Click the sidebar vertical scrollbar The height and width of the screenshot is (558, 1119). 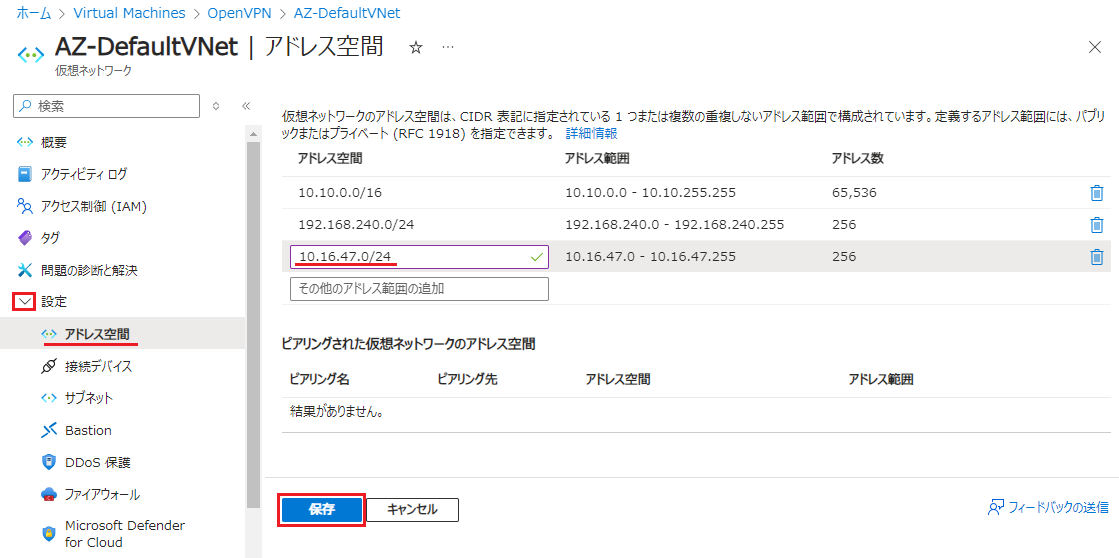click(x=253, y=325)
